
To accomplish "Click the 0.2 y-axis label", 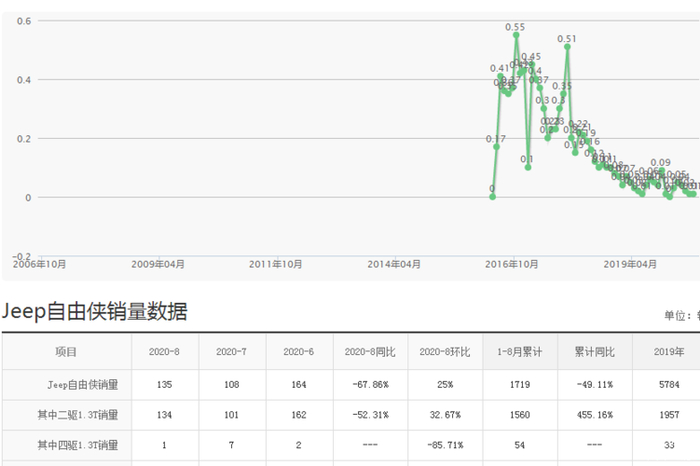I will (24, 139).
